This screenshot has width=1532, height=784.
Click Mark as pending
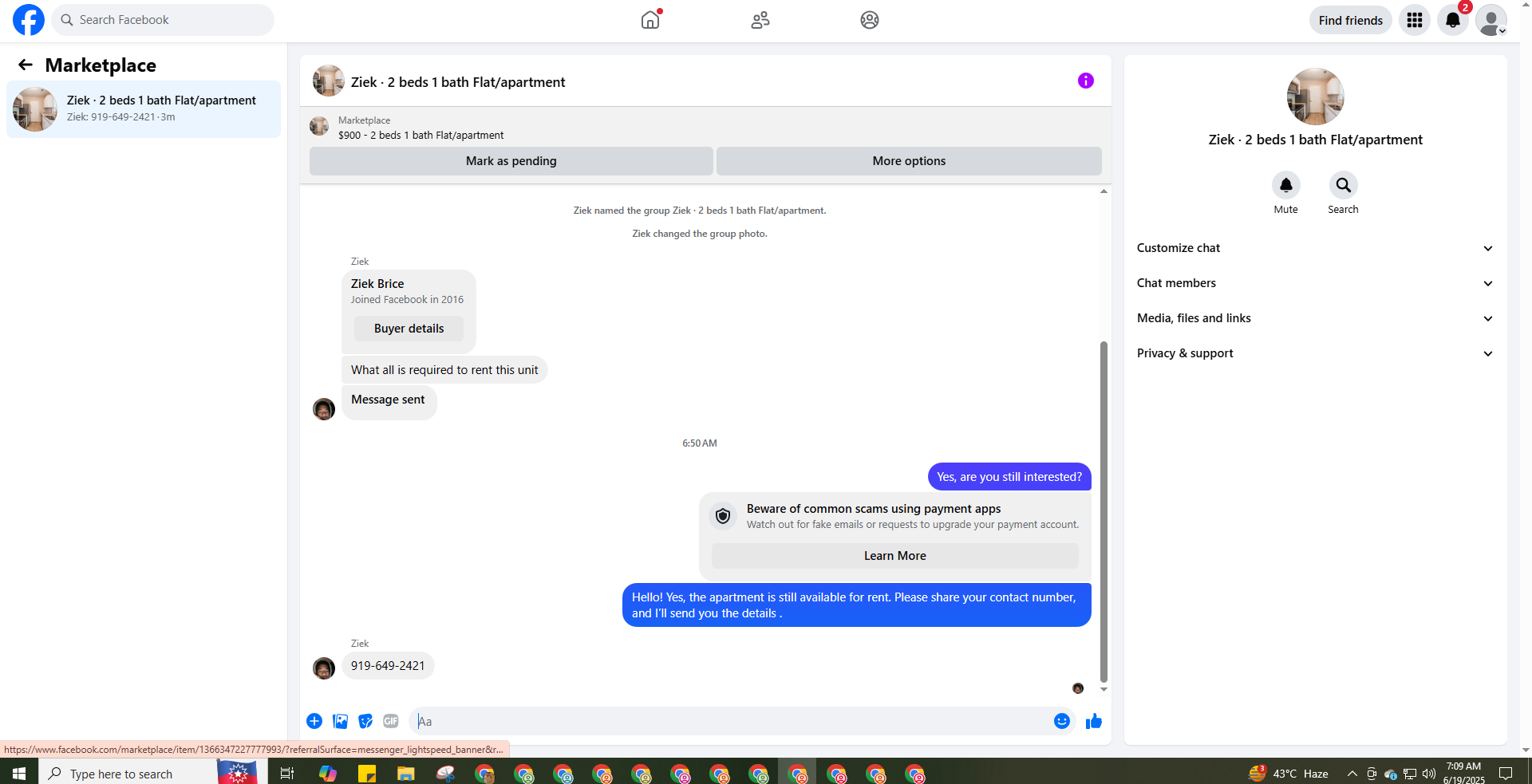511,161
